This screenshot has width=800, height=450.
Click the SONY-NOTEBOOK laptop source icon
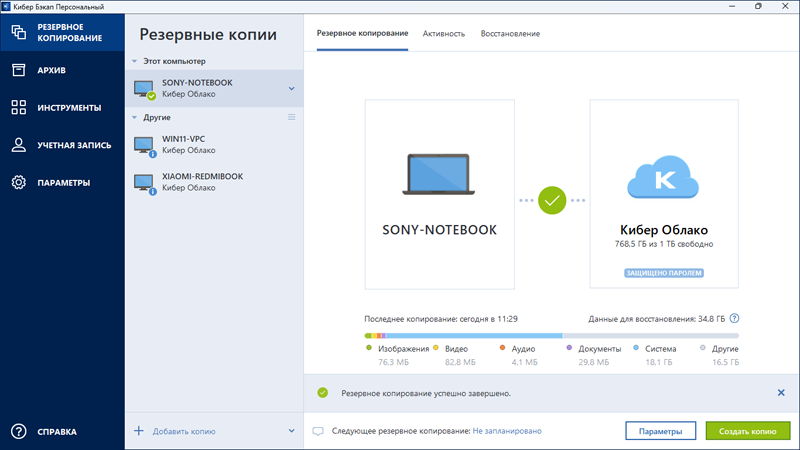pos(439,174)
